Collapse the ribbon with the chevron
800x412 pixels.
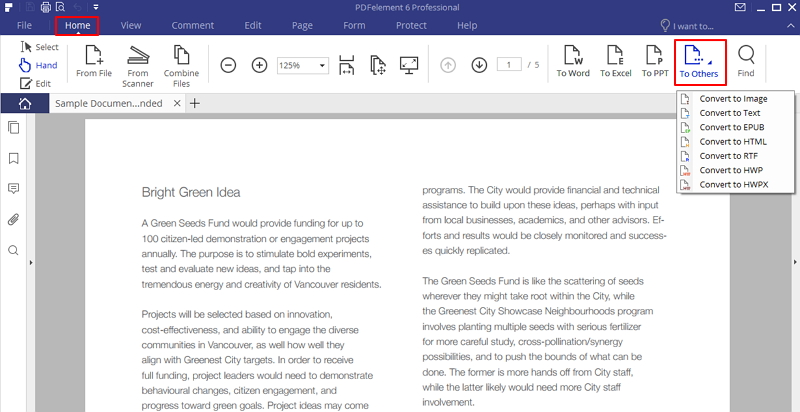tap(791, 25)
